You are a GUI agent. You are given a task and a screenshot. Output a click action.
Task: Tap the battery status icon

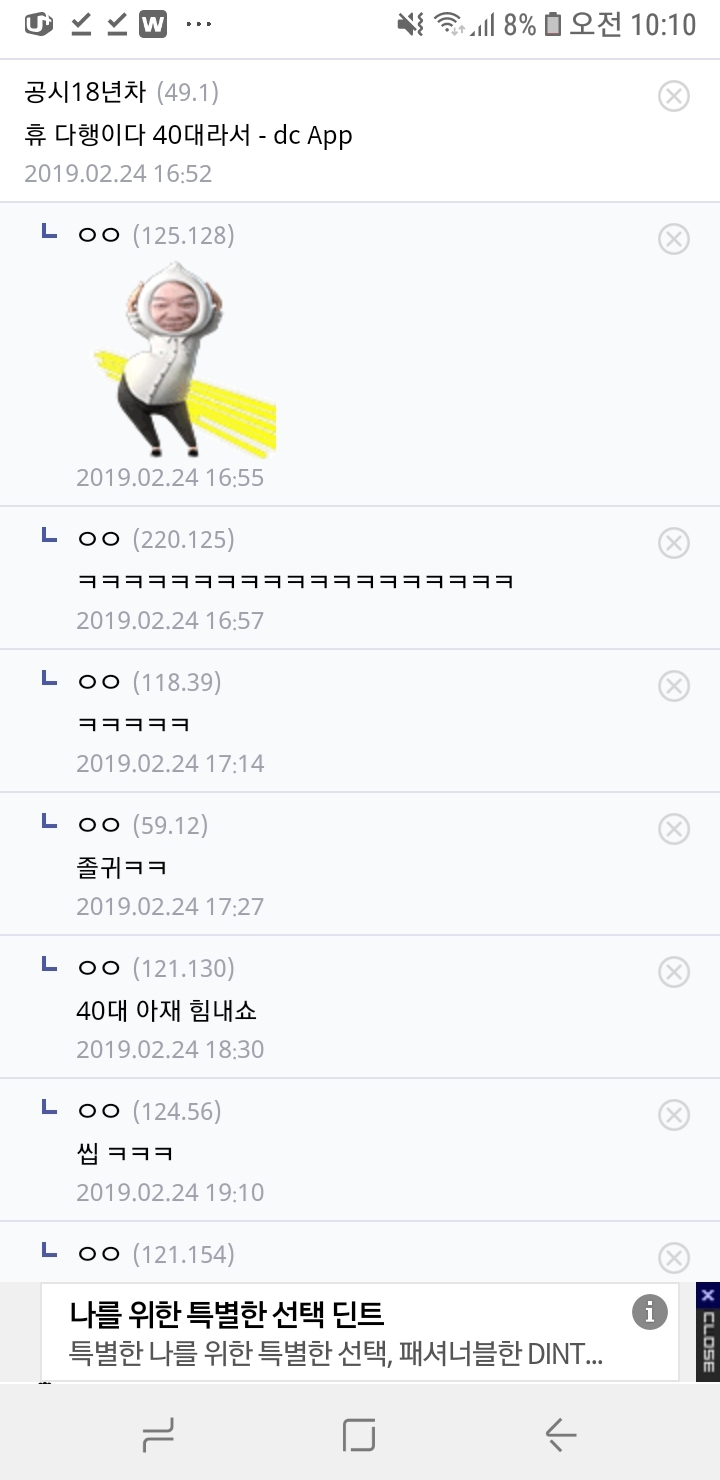pyautogui.click(x=553, y=25)
